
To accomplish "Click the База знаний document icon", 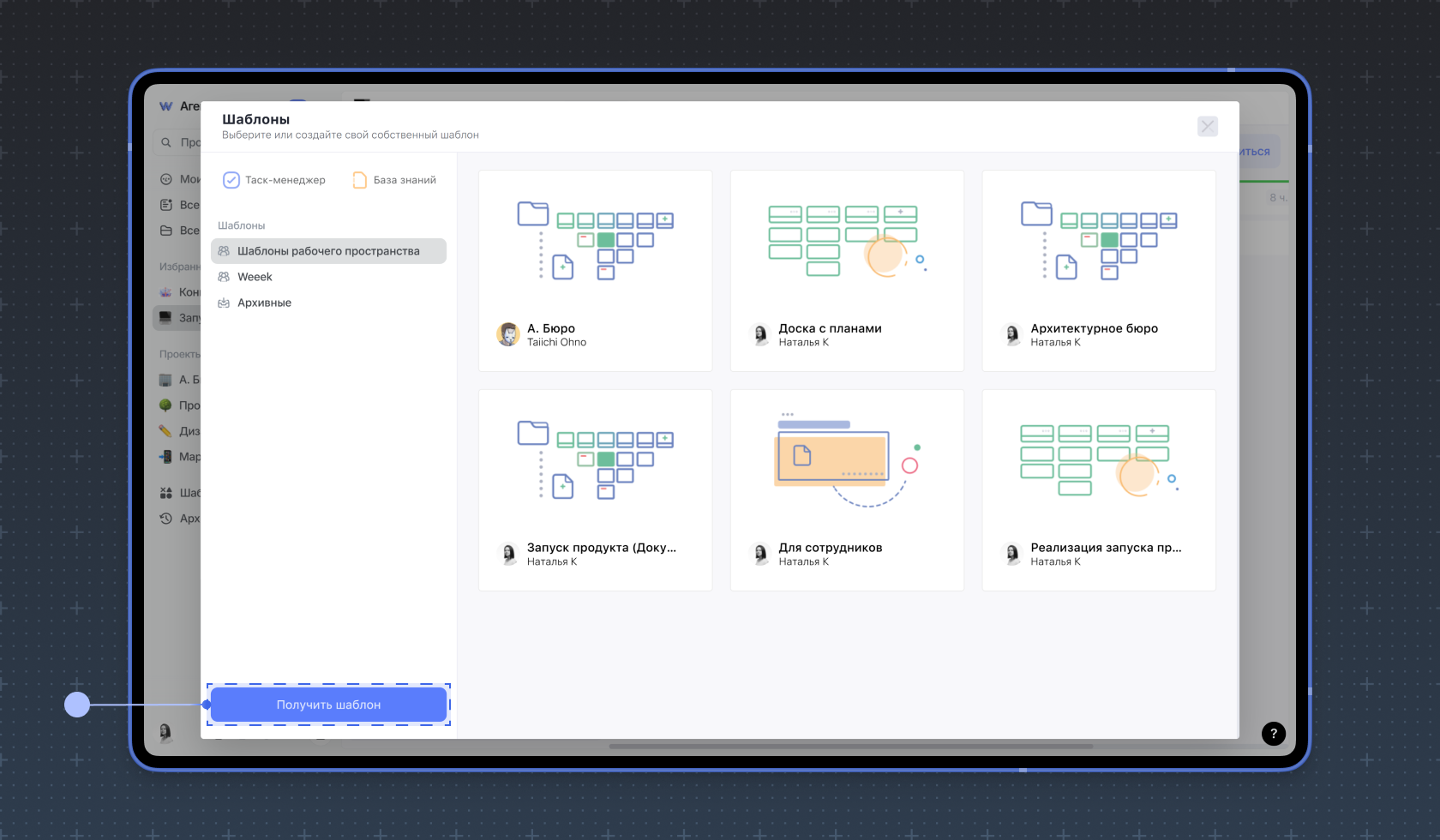I will (360, 180).
